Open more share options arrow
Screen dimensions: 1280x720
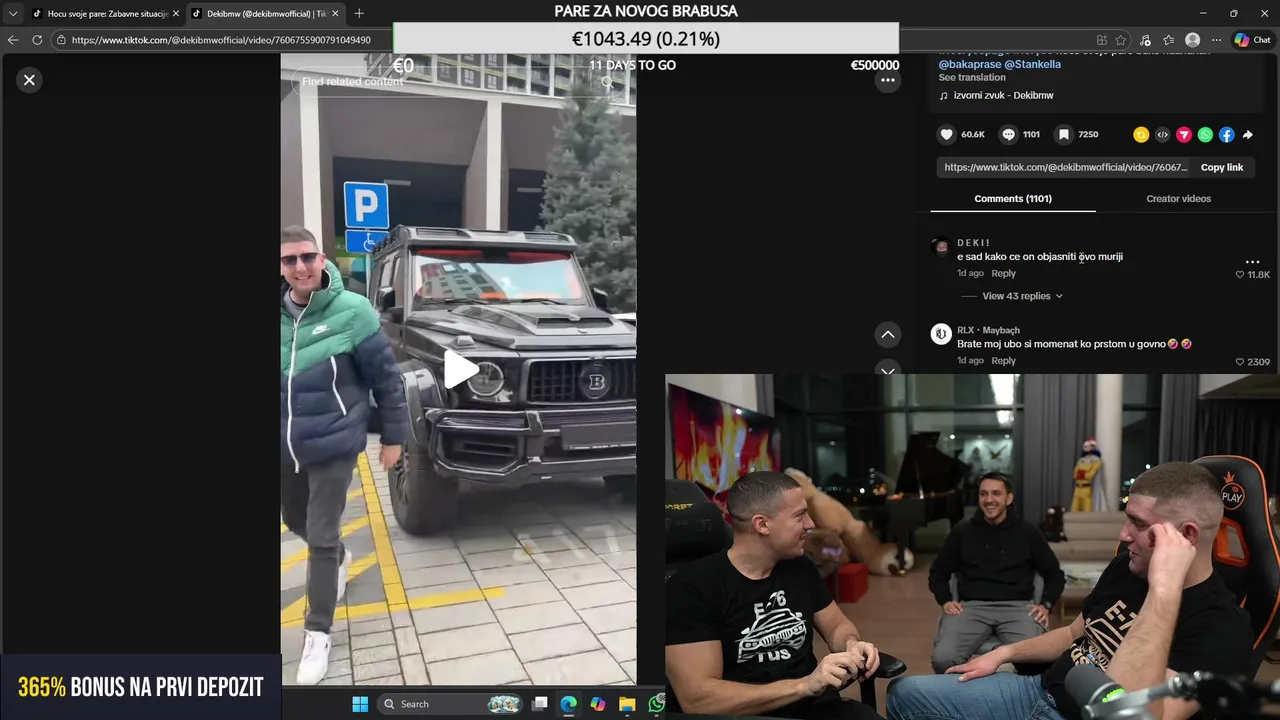click(x=1248, y=134)
